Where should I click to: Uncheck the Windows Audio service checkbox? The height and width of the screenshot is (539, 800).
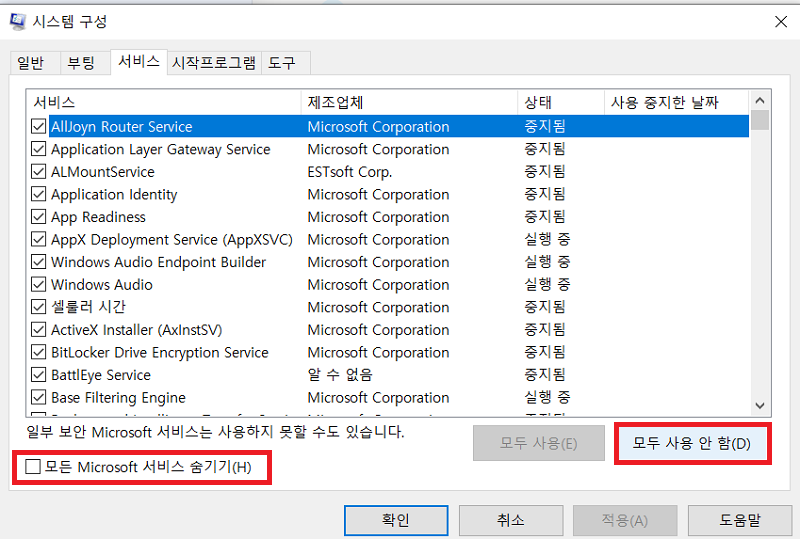[38, 284]
